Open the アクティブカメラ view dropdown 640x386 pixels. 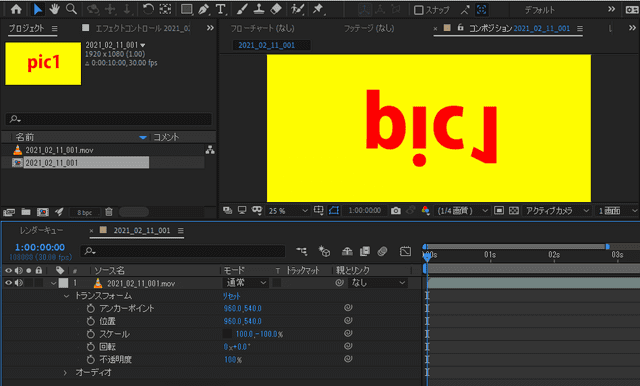tap(557, 211)
